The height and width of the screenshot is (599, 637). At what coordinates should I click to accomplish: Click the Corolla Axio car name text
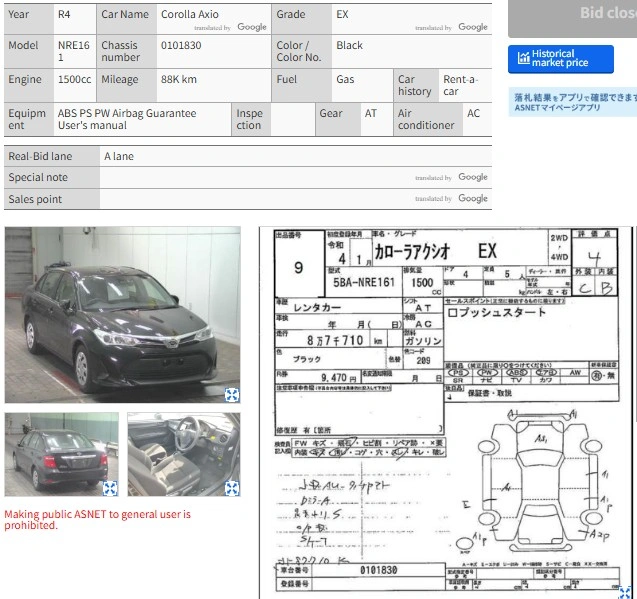190,14
